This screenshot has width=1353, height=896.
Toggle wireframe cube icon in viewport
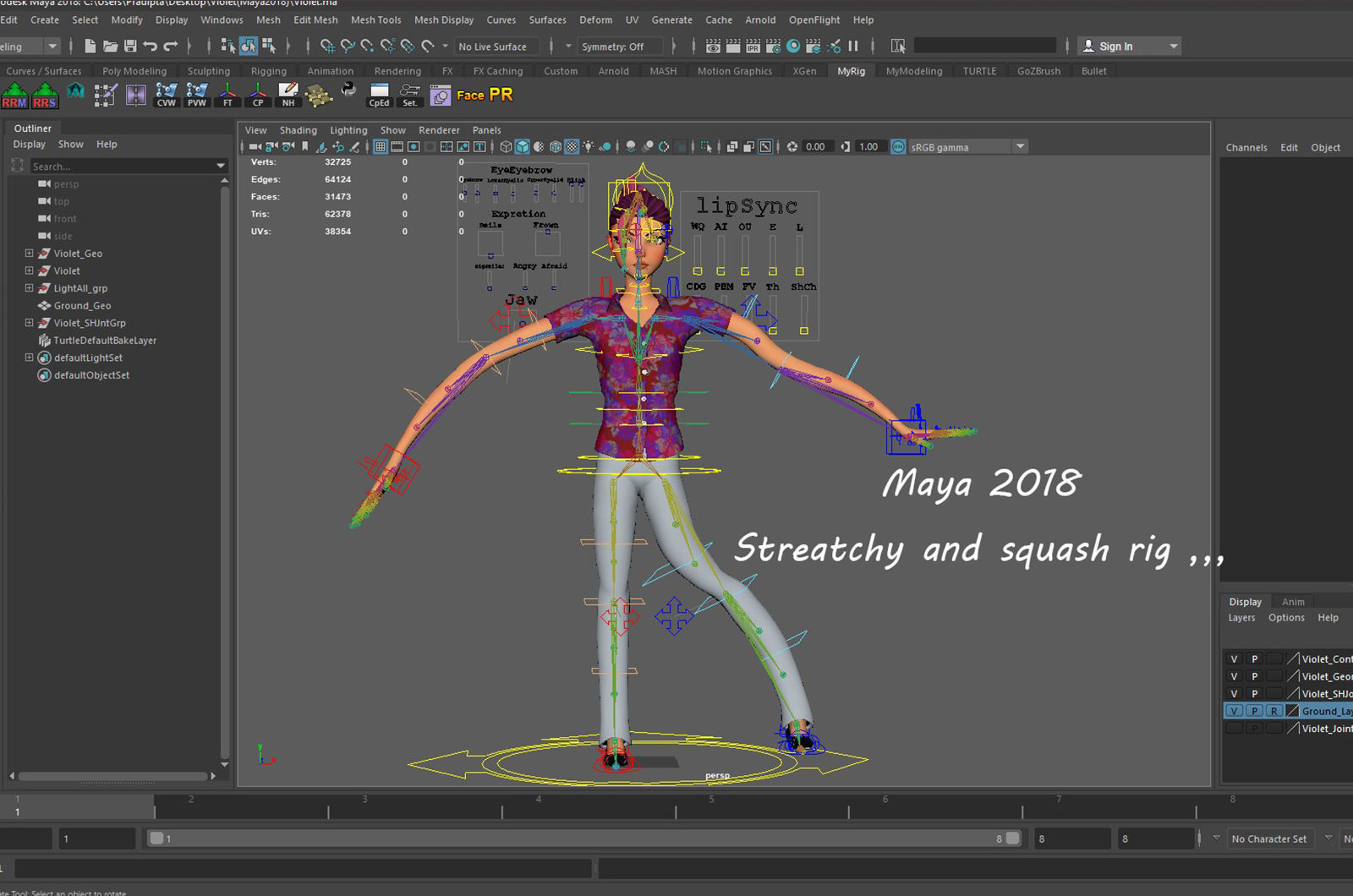click(x=506, y=147)
